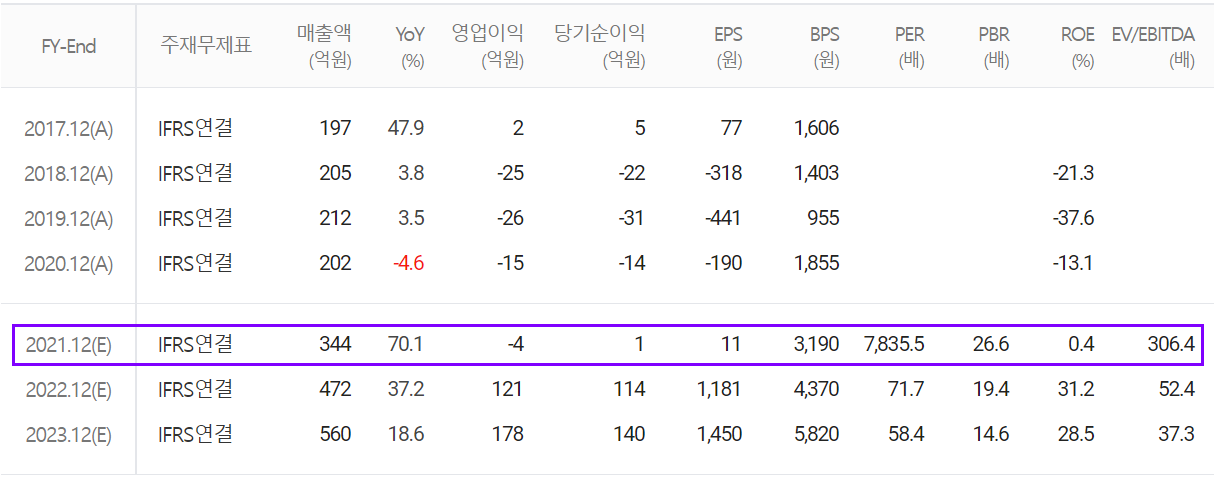The height and width of the screenshot is (480, 1214).
Task: Select the 2023 EPS value 1,450
Action: coord(719,434)
